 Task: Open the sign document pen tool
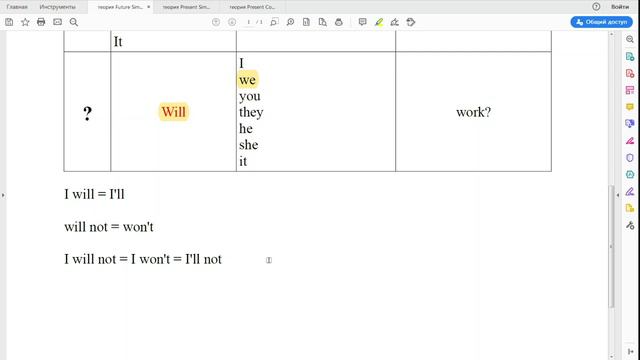[395, 22]
